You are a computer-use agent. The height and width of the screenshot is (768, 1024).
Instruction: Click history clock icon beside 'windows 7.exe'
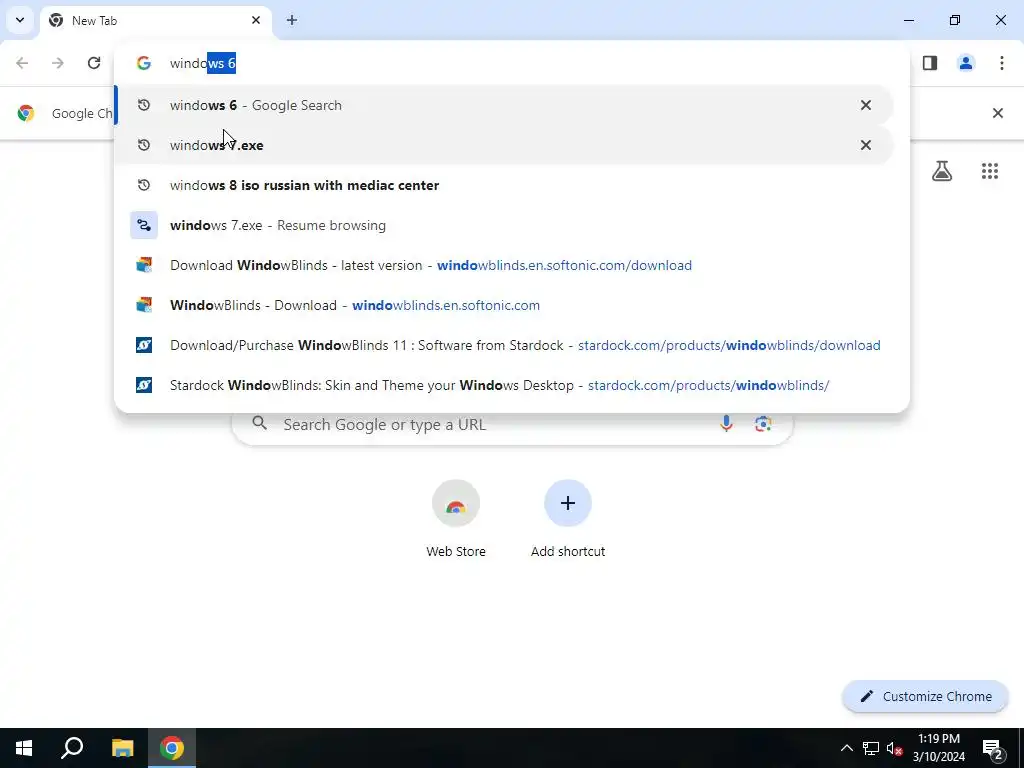pyautogui.click(x=144, y=145)
